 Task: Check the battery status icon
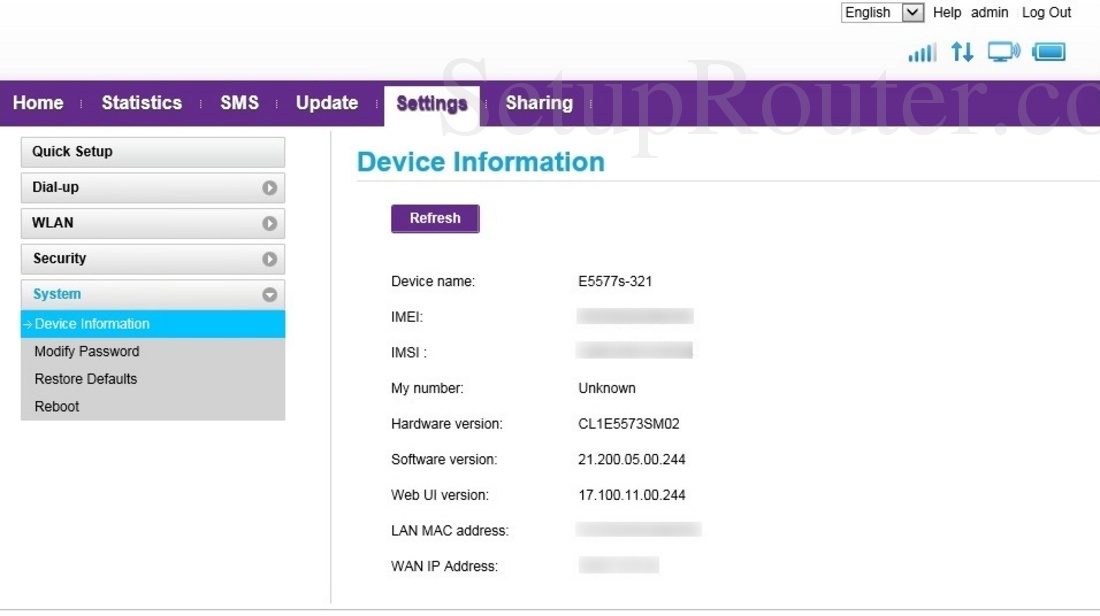point(1049,52)
